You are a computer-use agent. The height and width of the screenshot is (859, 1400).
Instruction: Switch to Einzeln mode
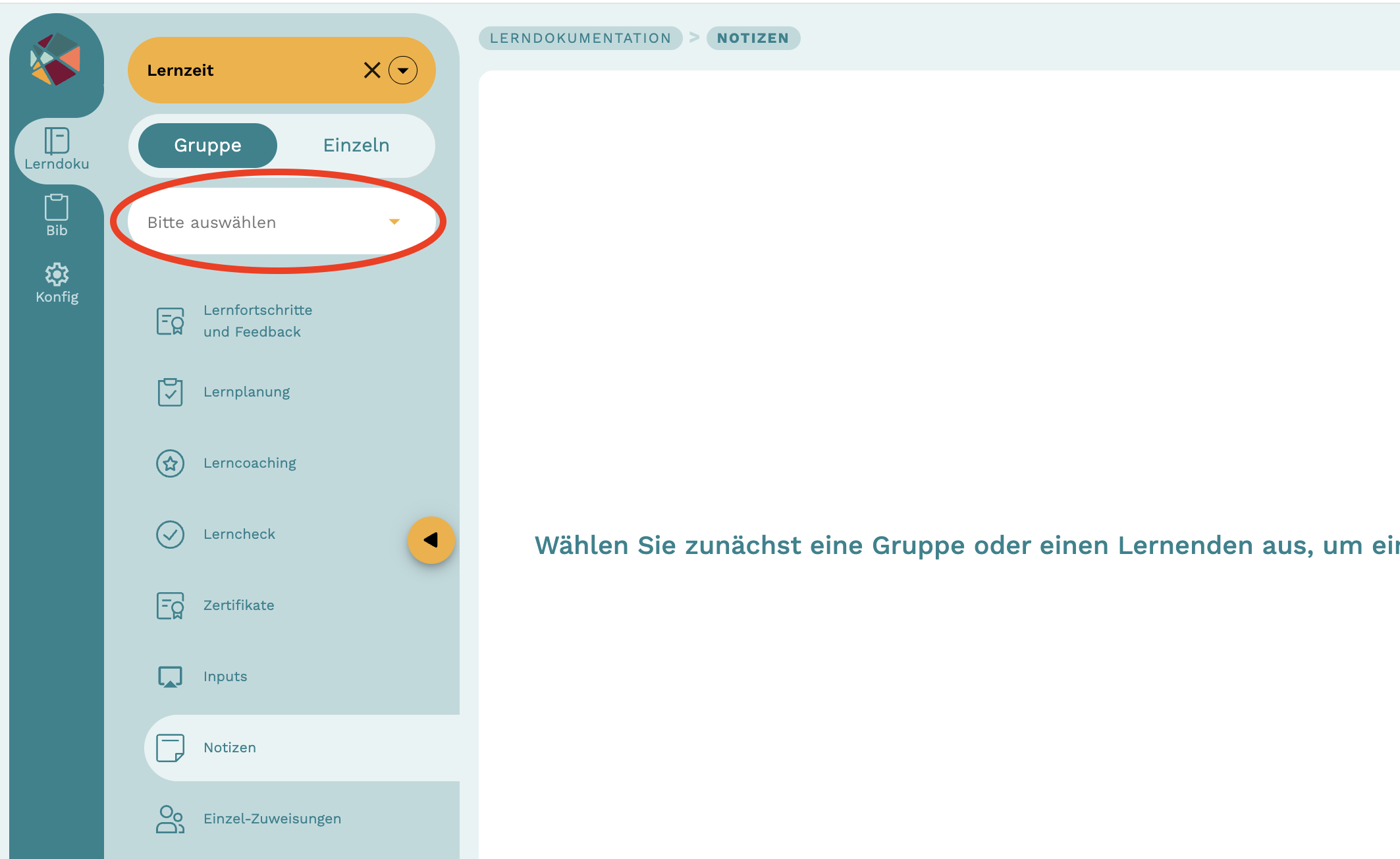pos(356,146)
